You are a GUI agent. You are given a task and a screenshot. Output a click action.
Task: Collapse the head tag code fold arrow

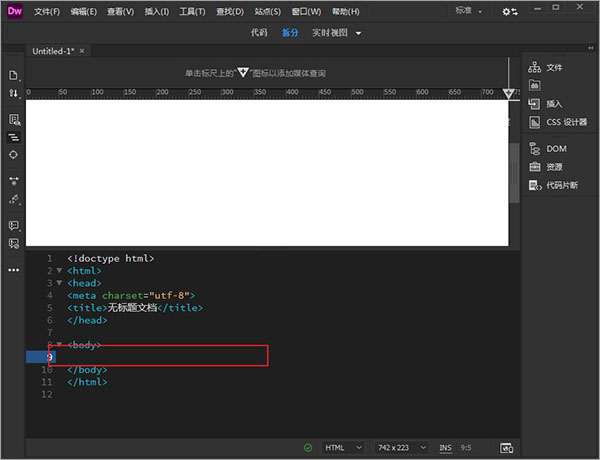pyautogui.click(x=59, y=283)
